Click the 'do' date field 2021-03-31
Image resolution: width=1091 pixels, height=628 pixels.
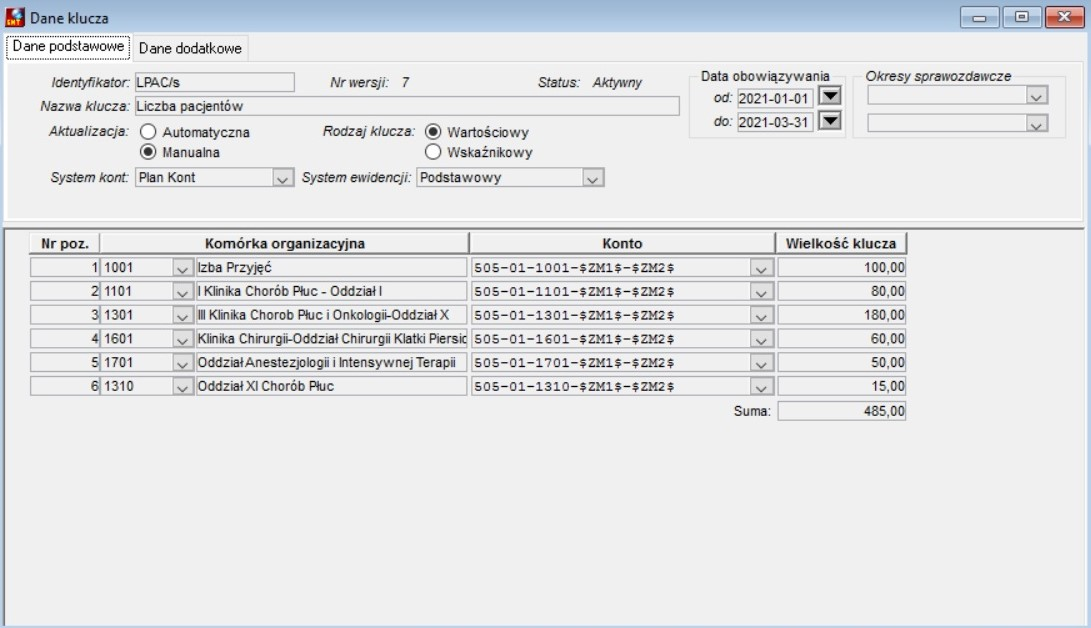(x=775, y=122)
